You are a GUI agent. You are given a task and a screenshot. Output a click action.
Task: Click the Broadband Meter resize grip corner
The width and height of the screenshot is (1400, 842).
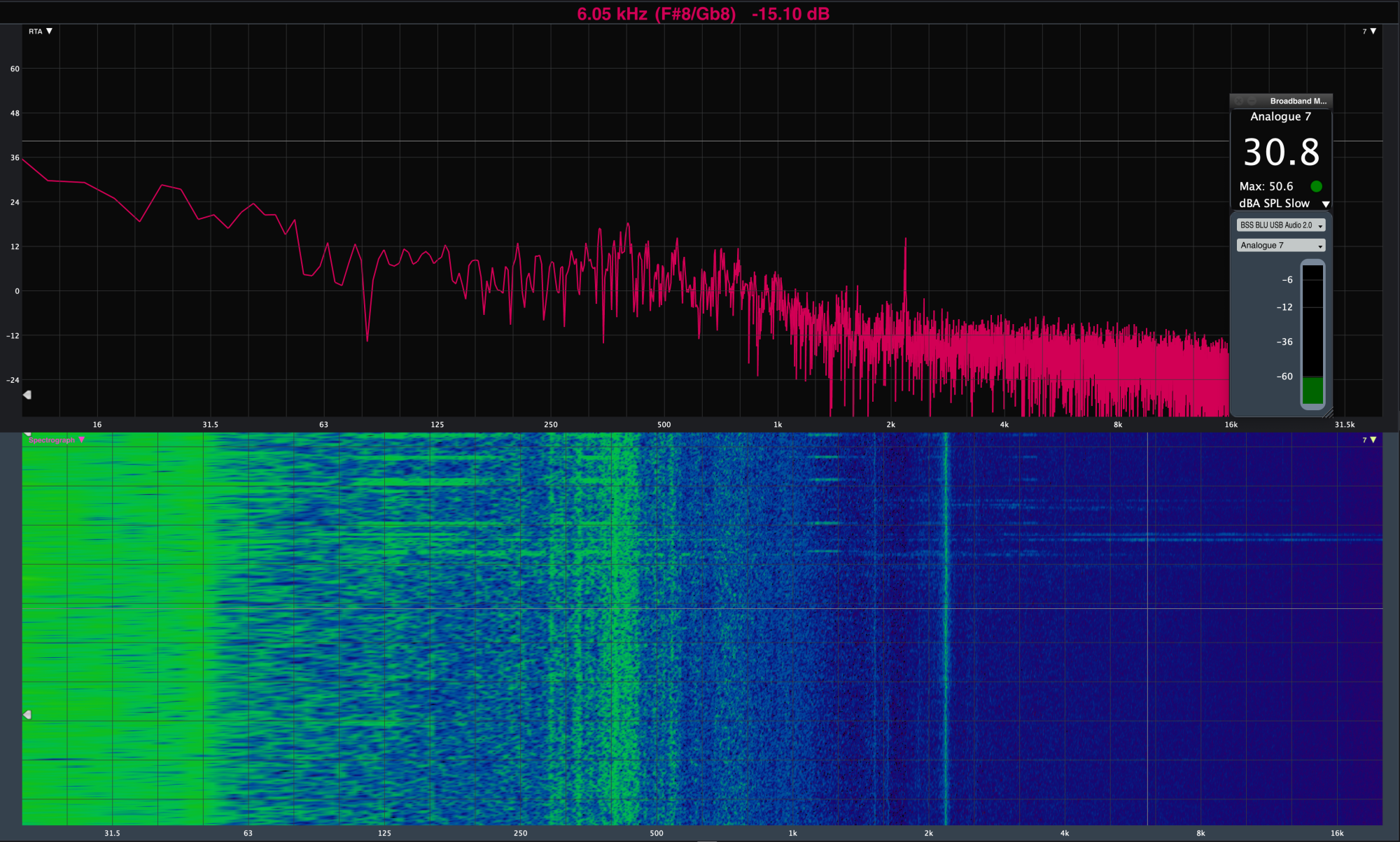point(1329,413)
